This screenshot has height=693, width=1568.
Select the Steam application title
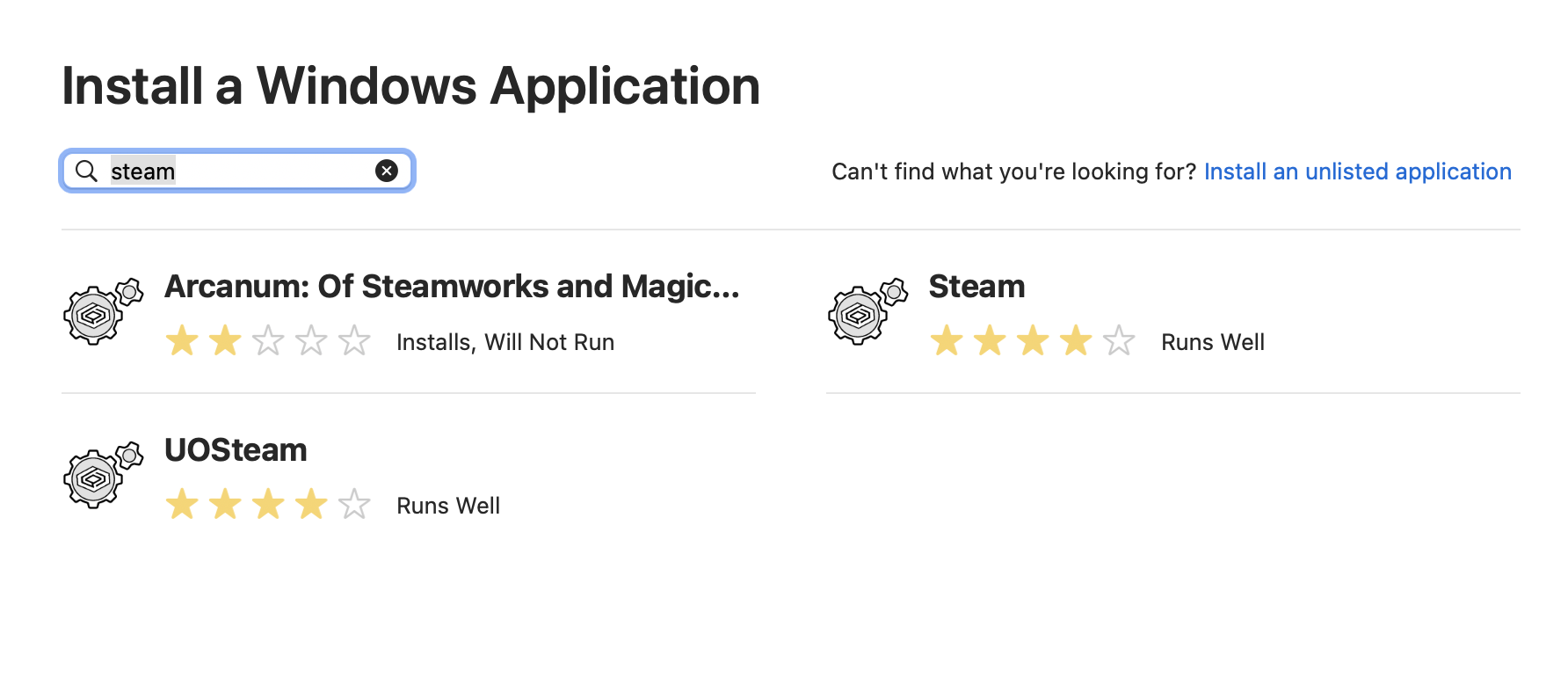point(976,287)
